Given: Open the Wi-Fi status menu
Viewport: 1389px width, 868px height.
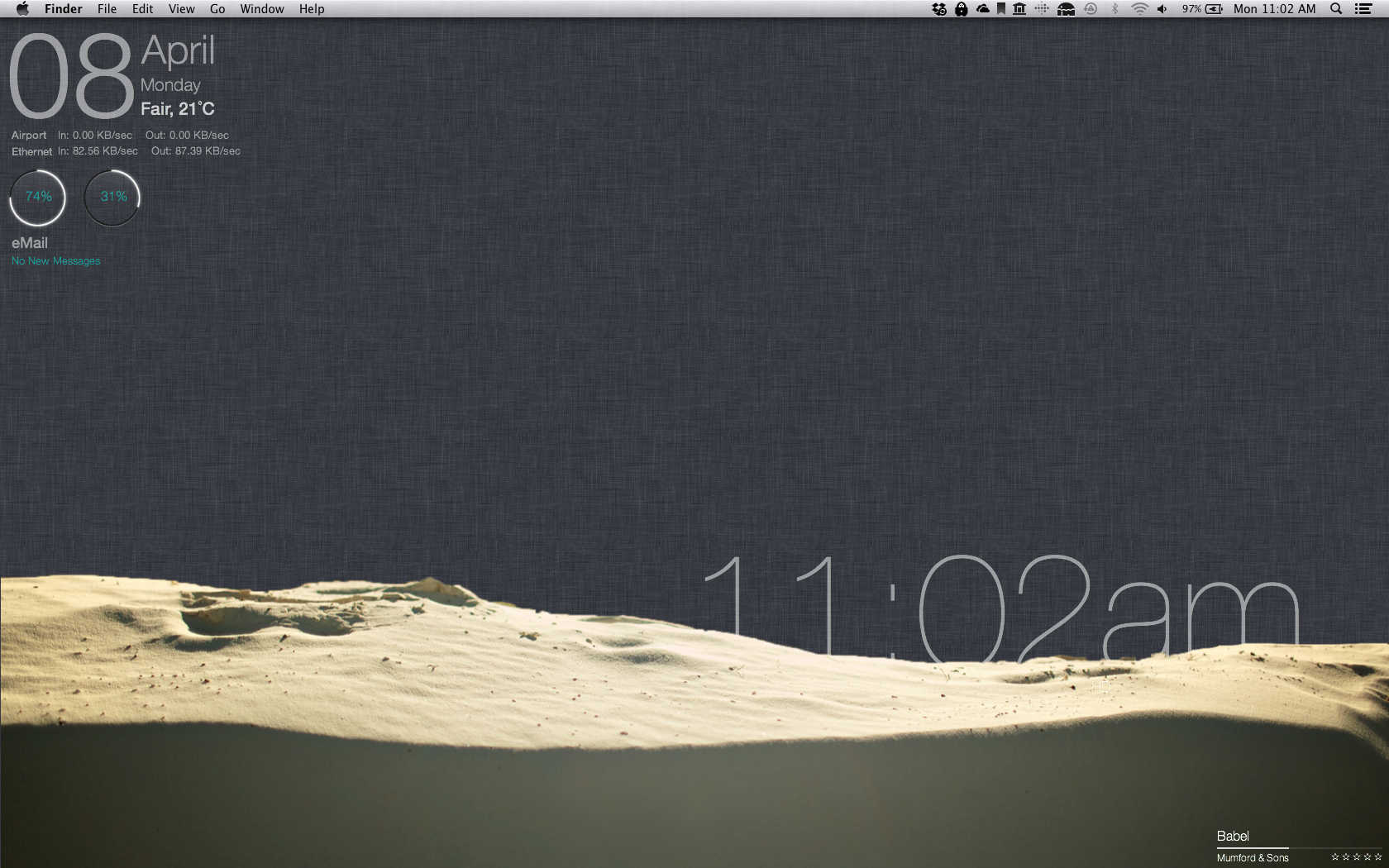Looking at the screenshot, I should (1139, 9).
